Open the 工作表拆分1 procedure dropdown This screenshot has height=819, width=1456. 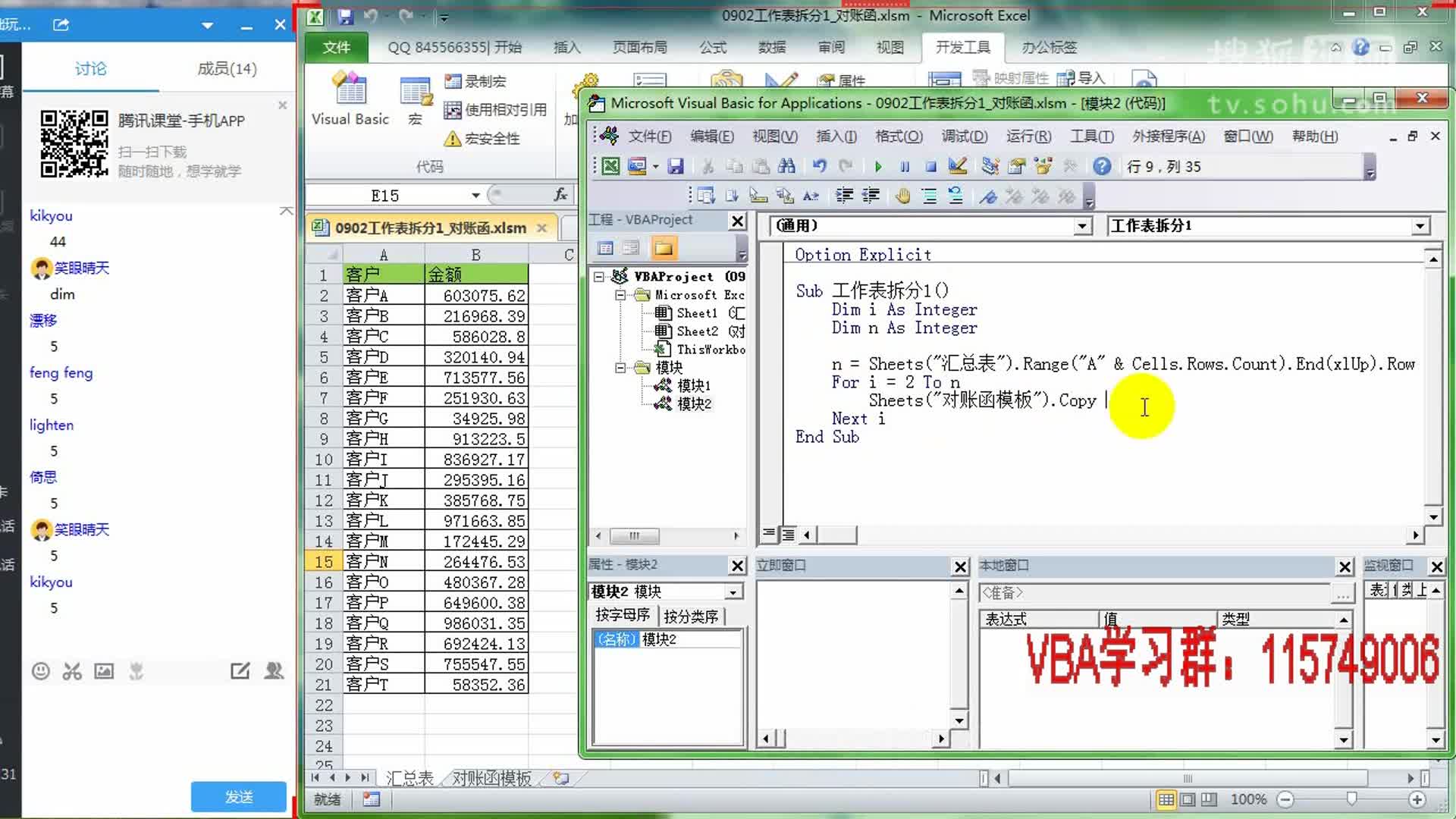[x=1420, y=225]
